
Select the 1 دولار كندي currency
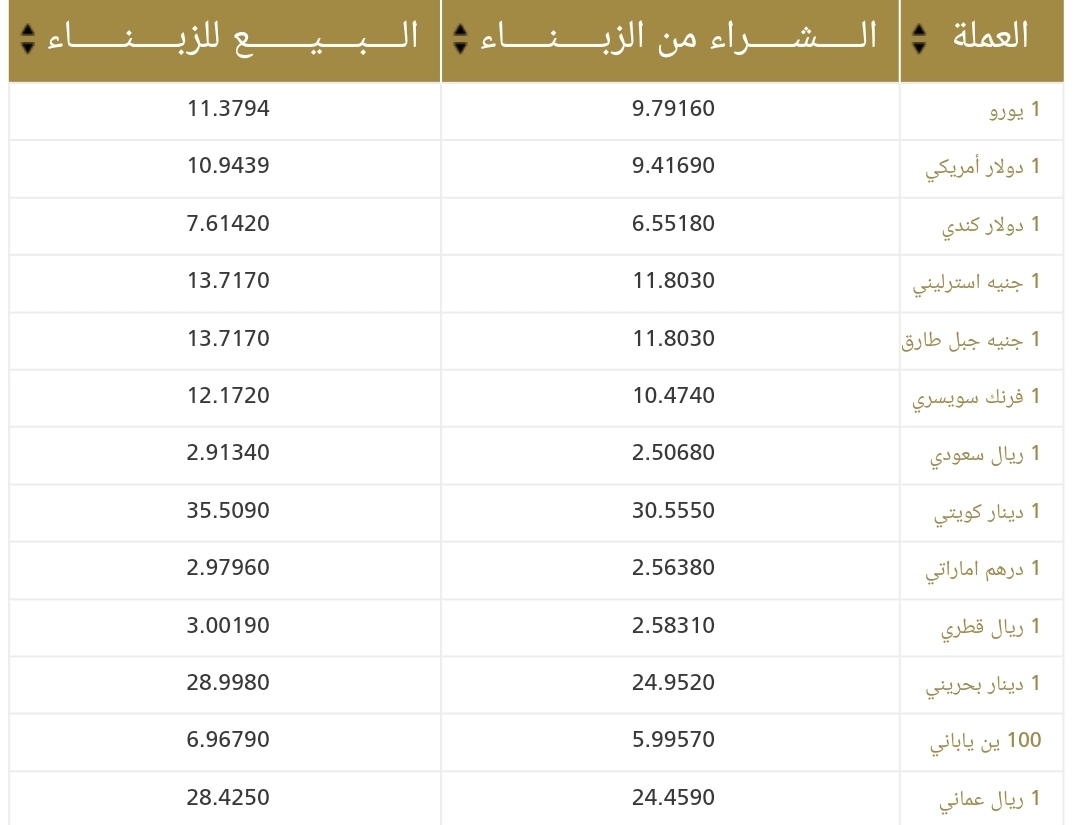(991, 225)
